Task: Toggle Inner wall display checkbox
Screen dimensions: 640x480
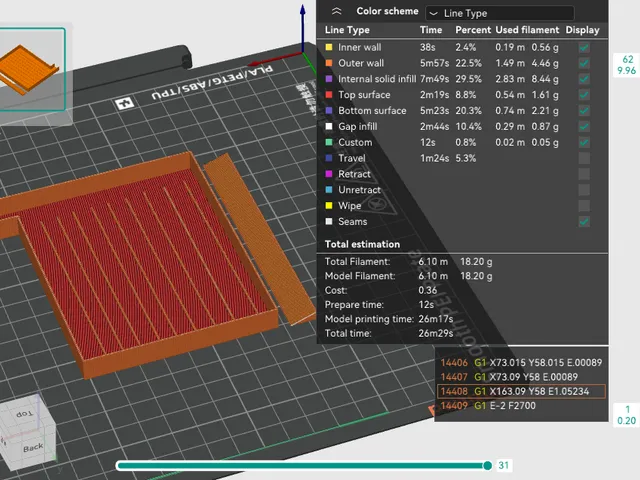Action: (x=584, y=47)
